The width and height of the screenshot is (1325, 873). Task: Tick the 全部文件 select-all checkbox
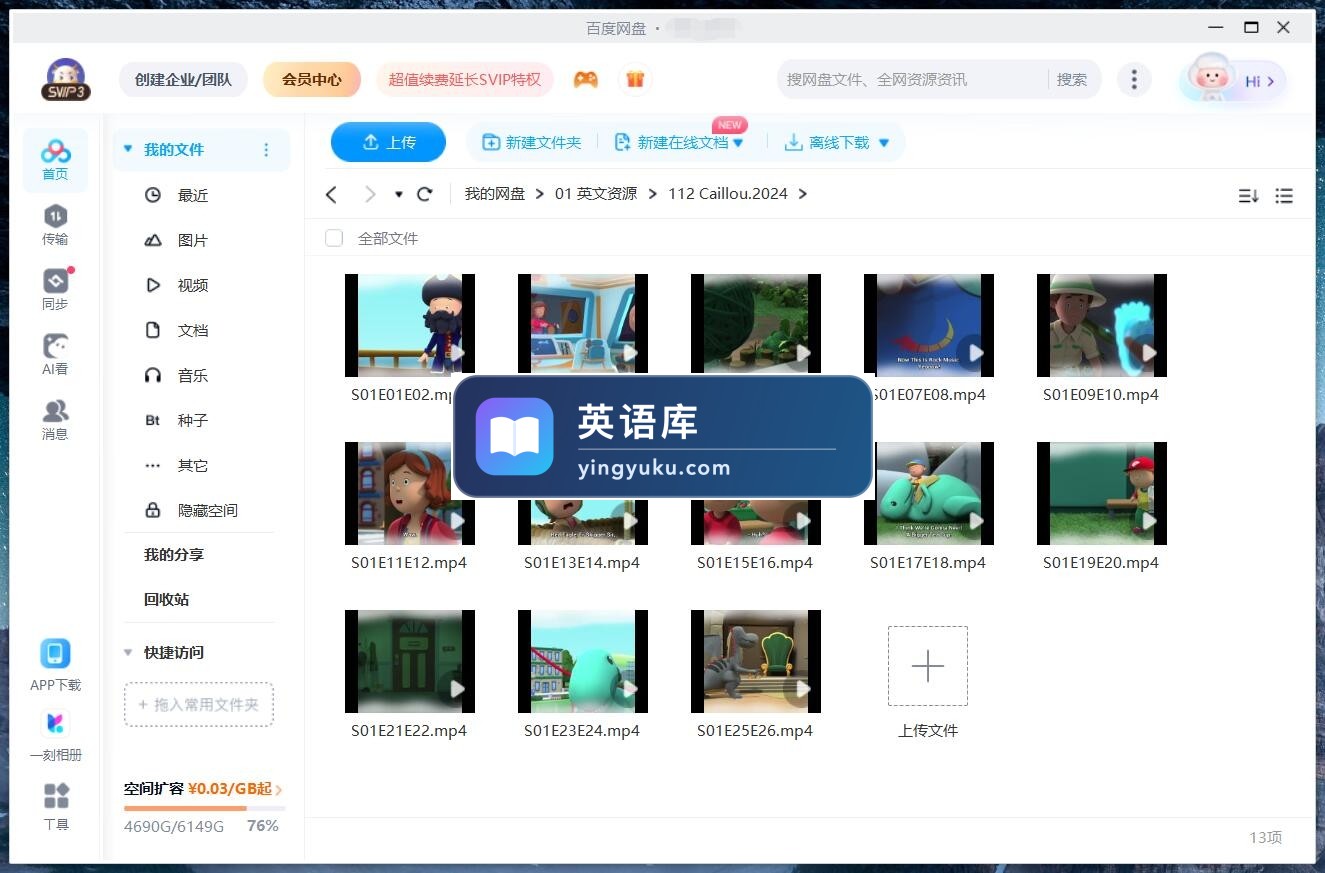[334, 238]
